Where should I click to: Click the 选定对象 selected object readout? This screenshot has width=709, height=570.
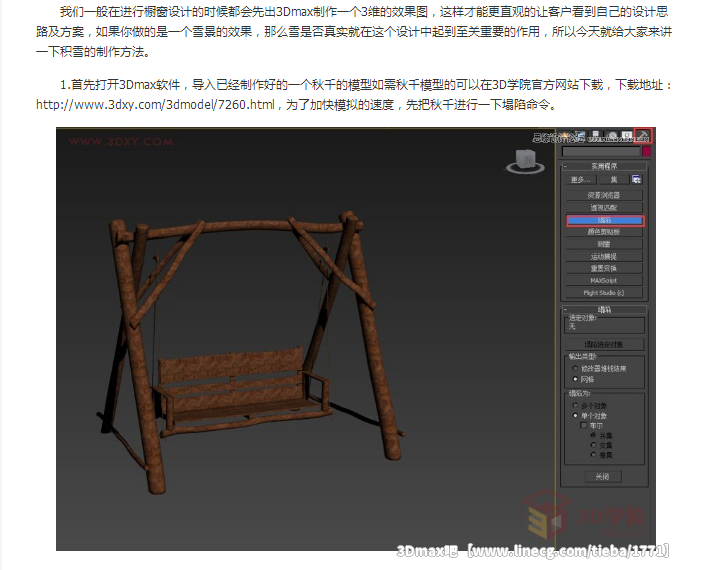[x=604, y=323]
